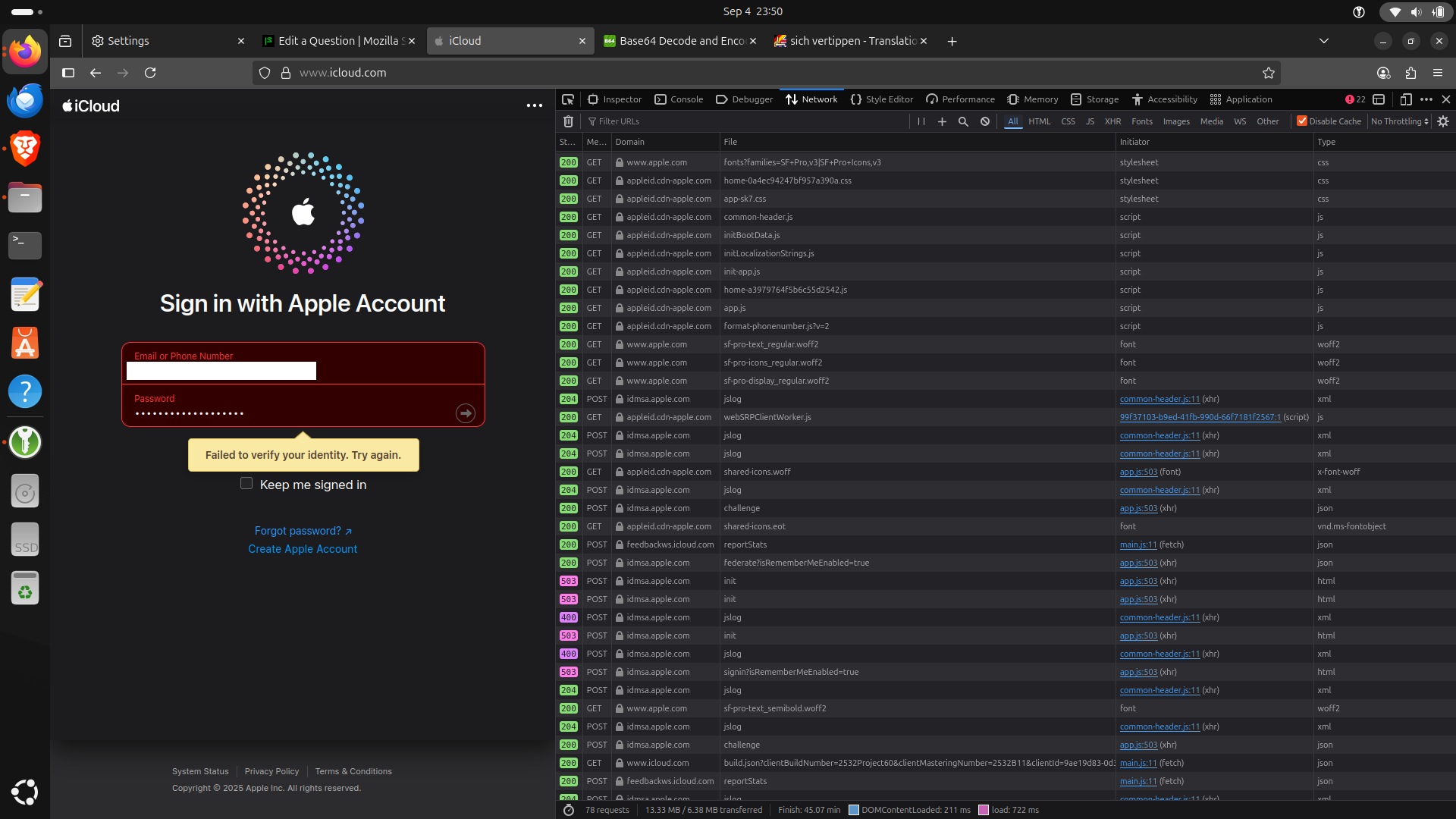
Task: Open iCloud three-dots menu
Action: click(x=534, y=106)
